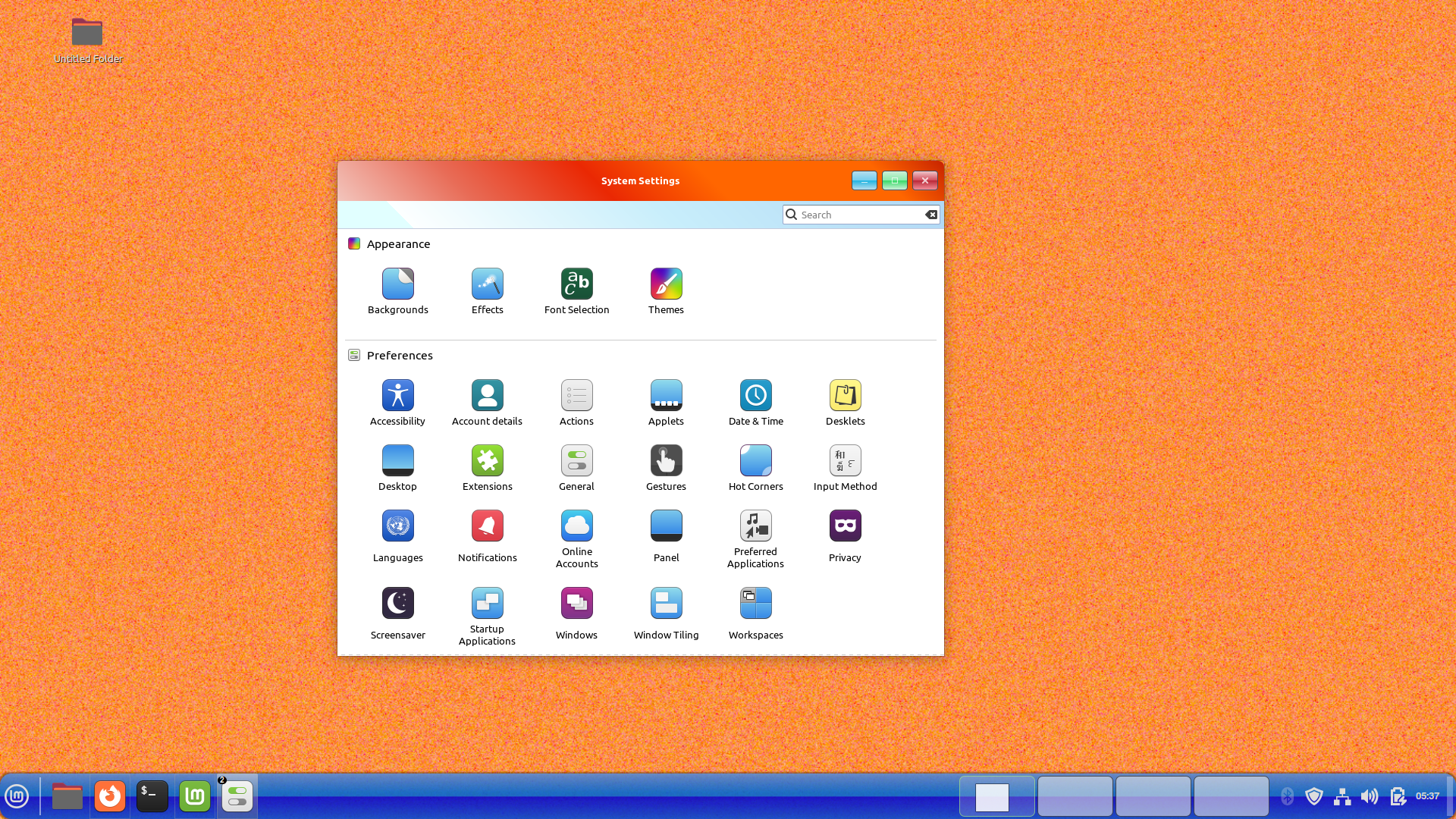
Task: Open the Notifications preferences
Action: [x=487, y=536]
